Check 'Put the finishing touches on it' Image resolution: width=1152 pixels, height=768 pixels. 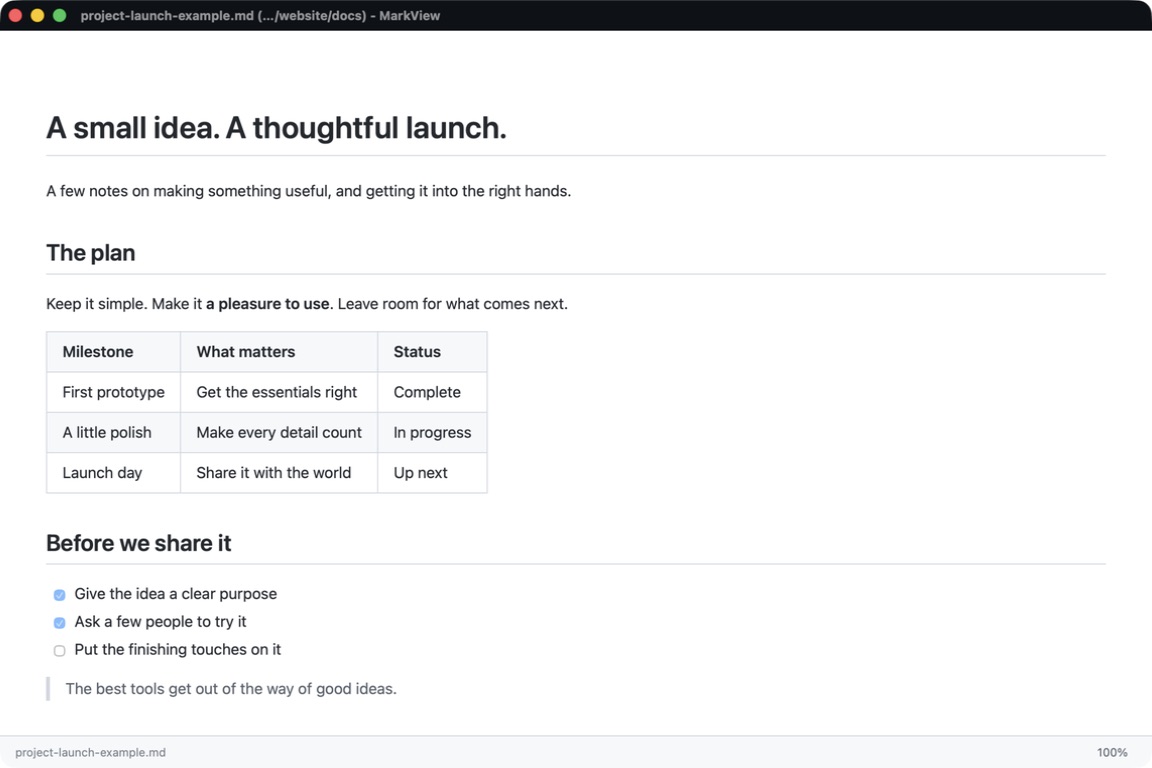coord(60,650)
